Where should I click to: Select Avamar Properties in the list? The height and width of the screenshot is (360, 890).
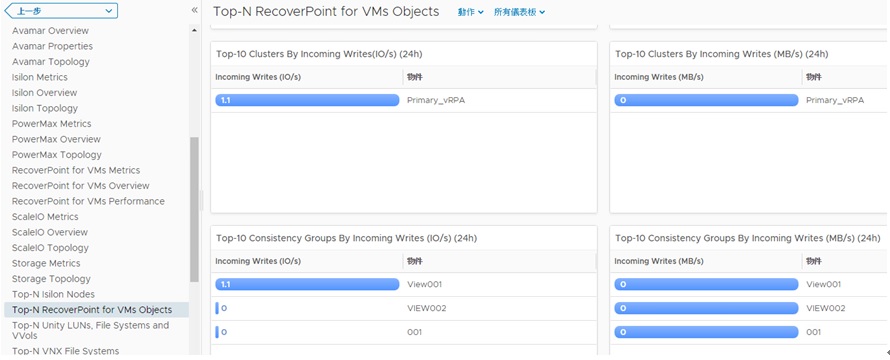point(52,46)
